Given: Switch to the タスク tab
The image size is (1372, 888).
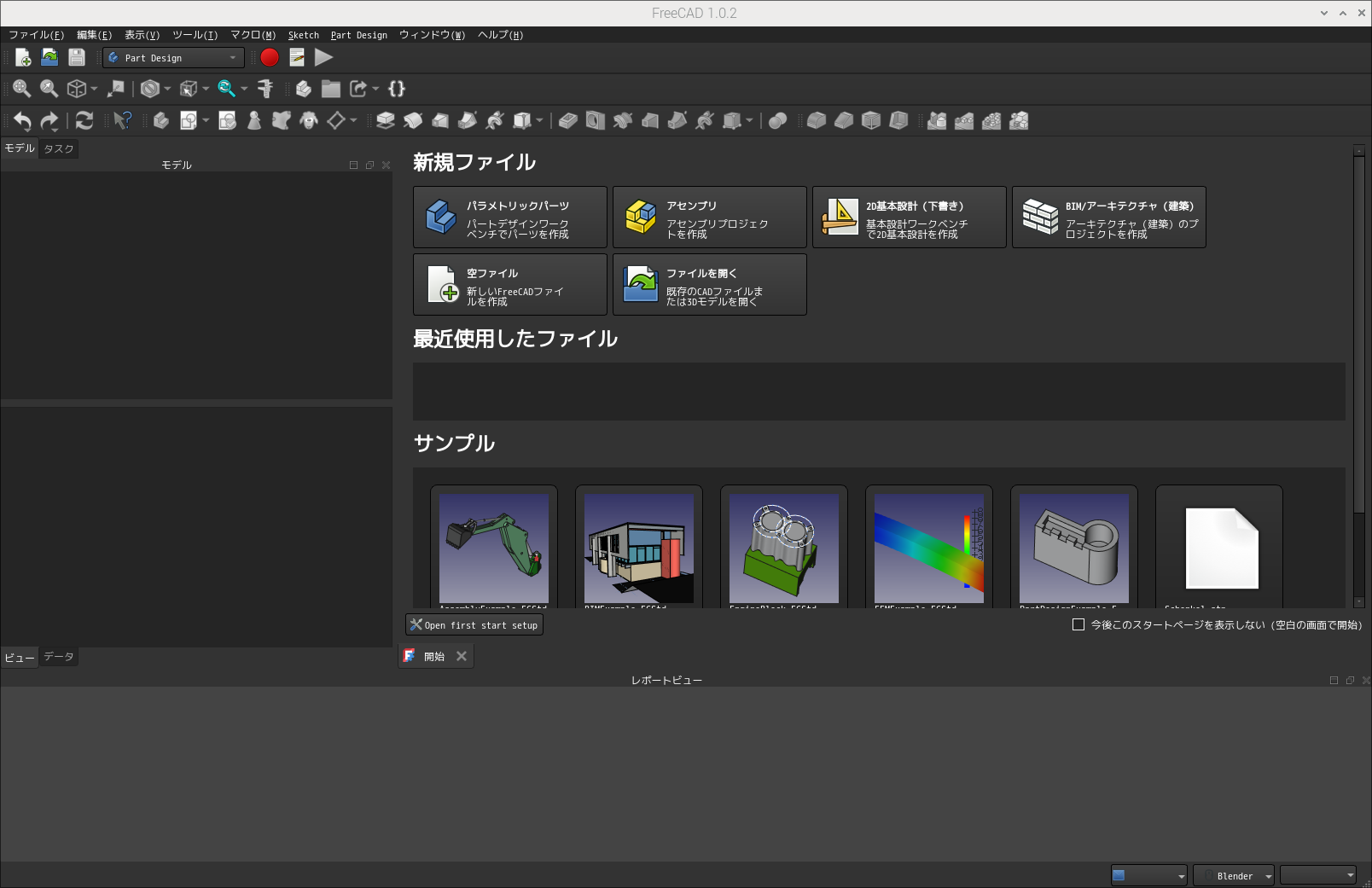Looking at the screenshot, I should click(x=59, y=149).
